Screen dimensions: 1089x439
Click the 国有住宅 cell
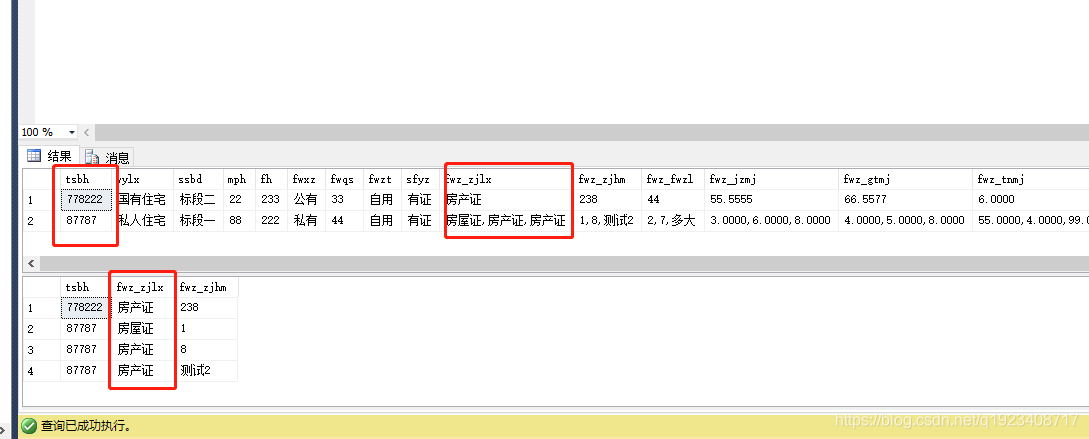pyautogui.click(x=141, y=199)
